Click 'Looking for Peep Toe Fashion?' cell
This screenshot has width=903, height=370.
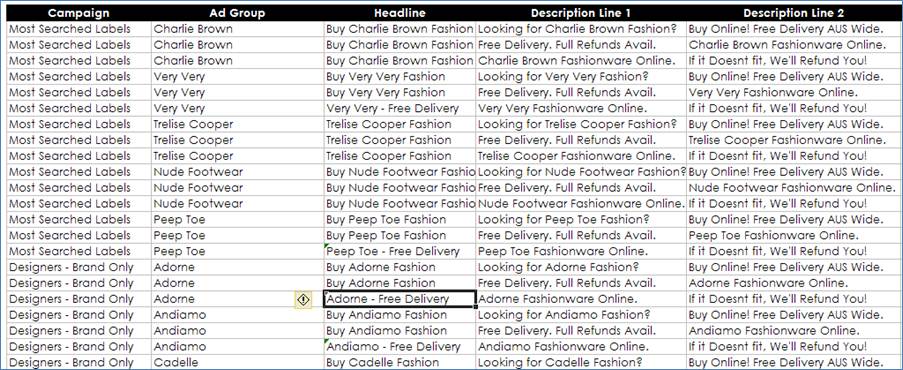point(581,220)
